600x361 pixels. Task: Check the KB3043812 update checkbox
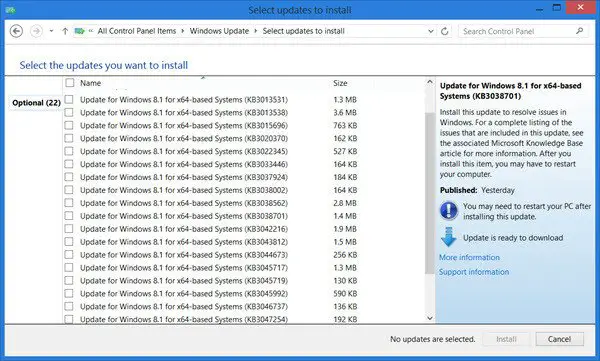click(x=69, y=242)
